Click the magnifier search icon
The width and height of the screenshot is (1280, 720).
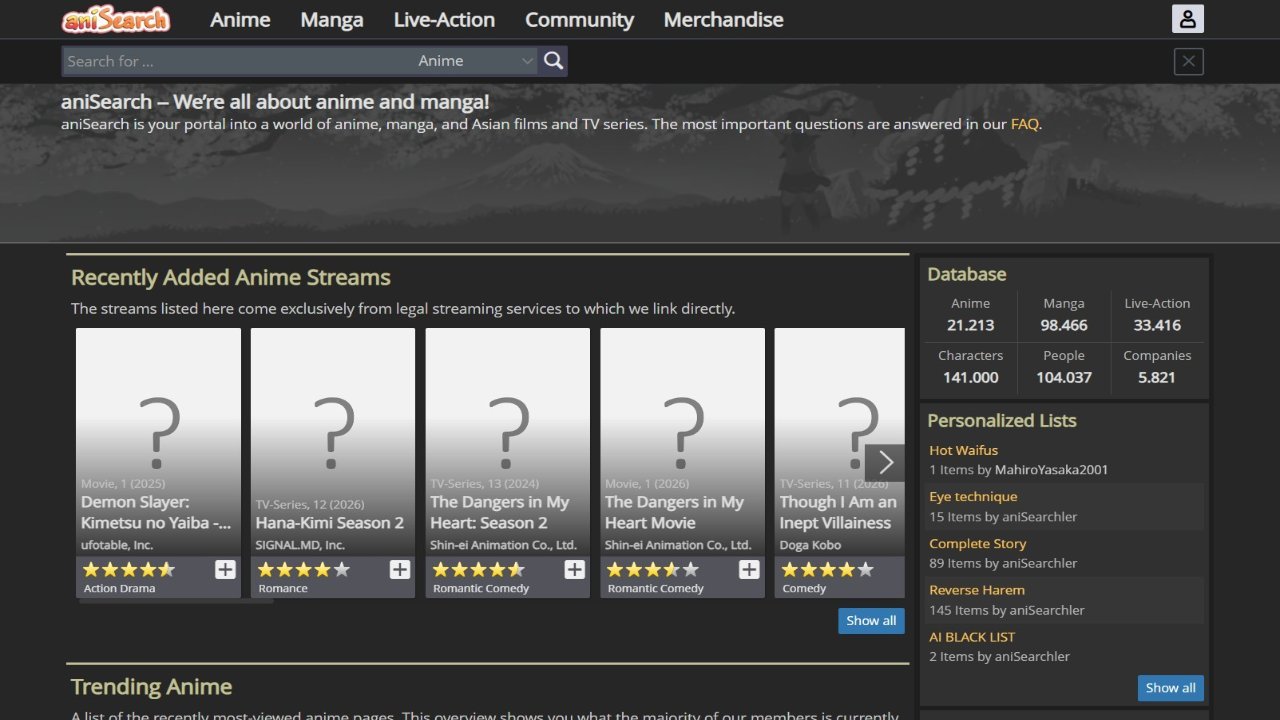[554, 61]
